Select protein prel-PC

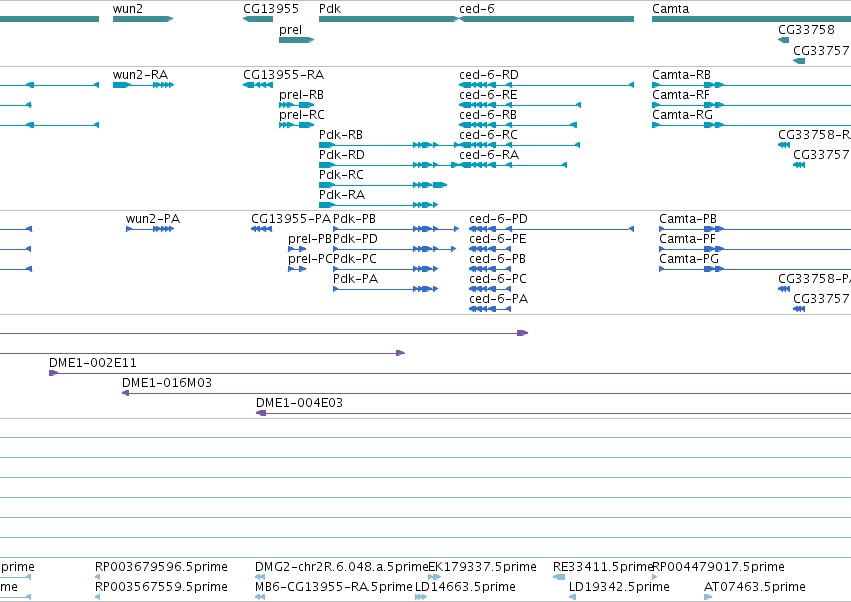[309, 259]
